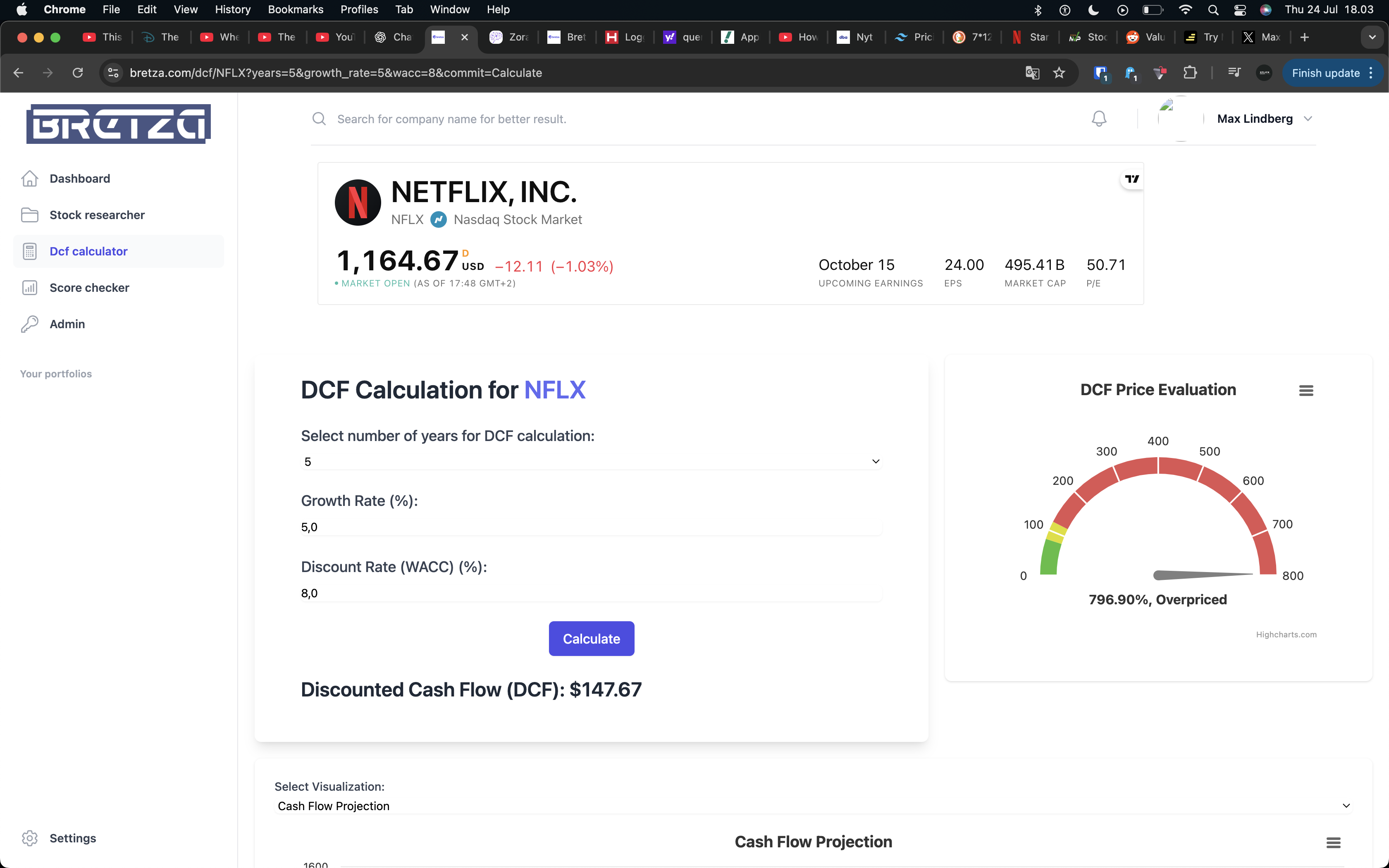Viewport: 1389px width, 868px height.
Task: Click the browser forward arrow
Action: click(x=48, y=73)
